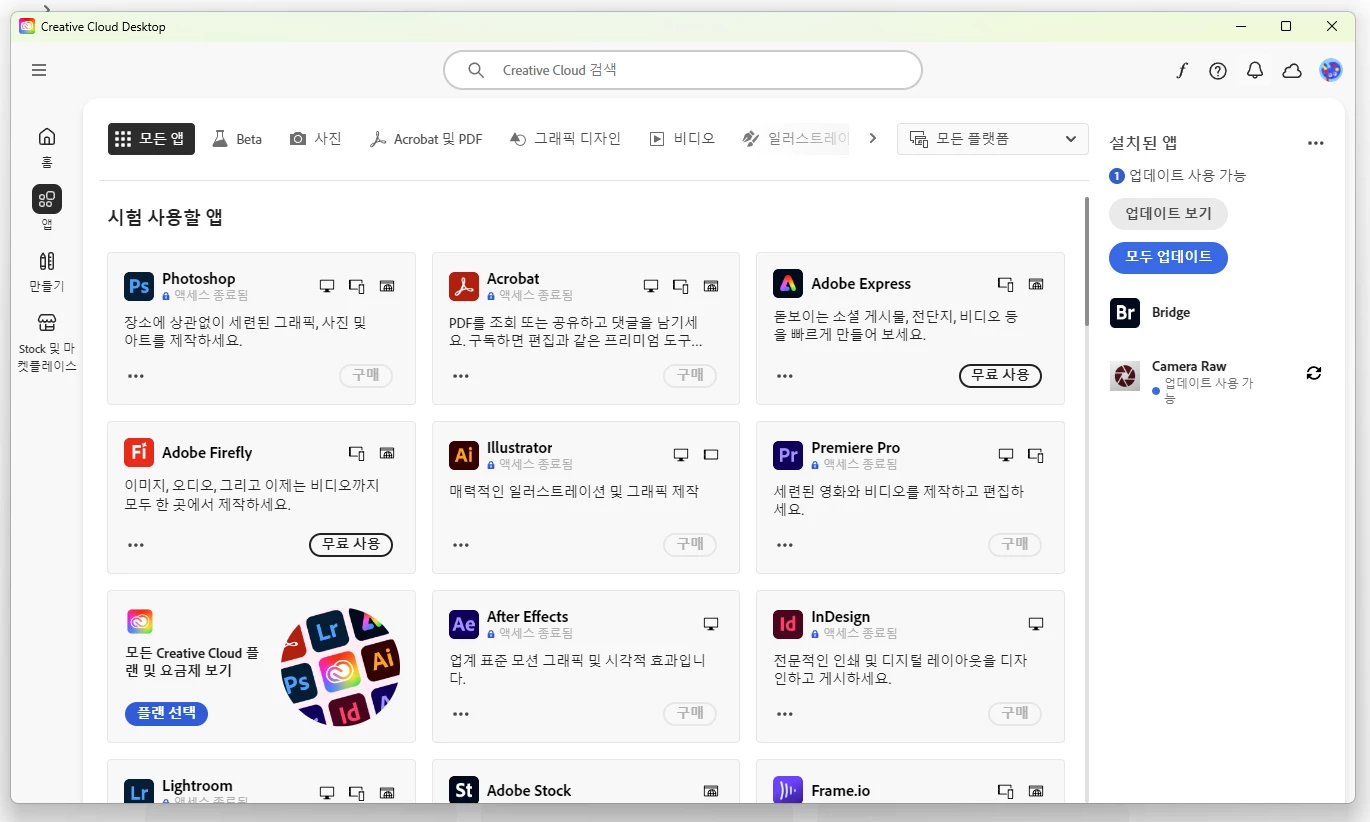Click the Camera Raw app icon

[x=1125, y=376]
